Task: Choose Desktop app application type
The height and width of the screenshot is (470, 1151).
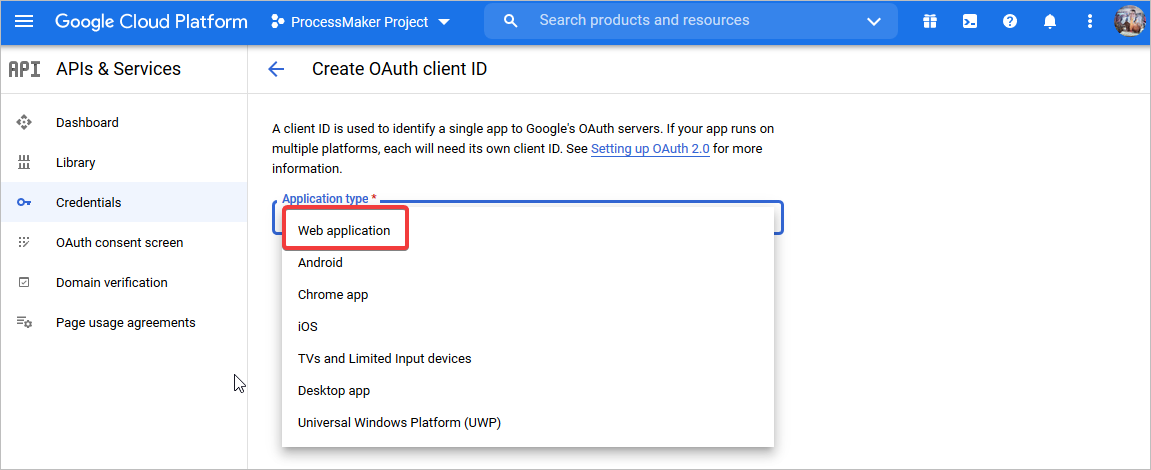Action: point(528,391)
